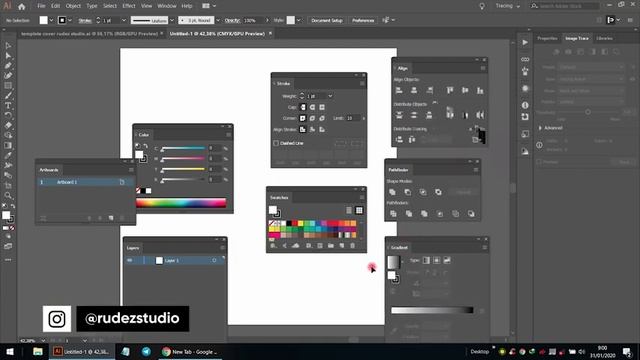This screenshot has width=640, height=360.
Task: Hide Layer 1 with eye icon
Action: [x=129, y=260]
